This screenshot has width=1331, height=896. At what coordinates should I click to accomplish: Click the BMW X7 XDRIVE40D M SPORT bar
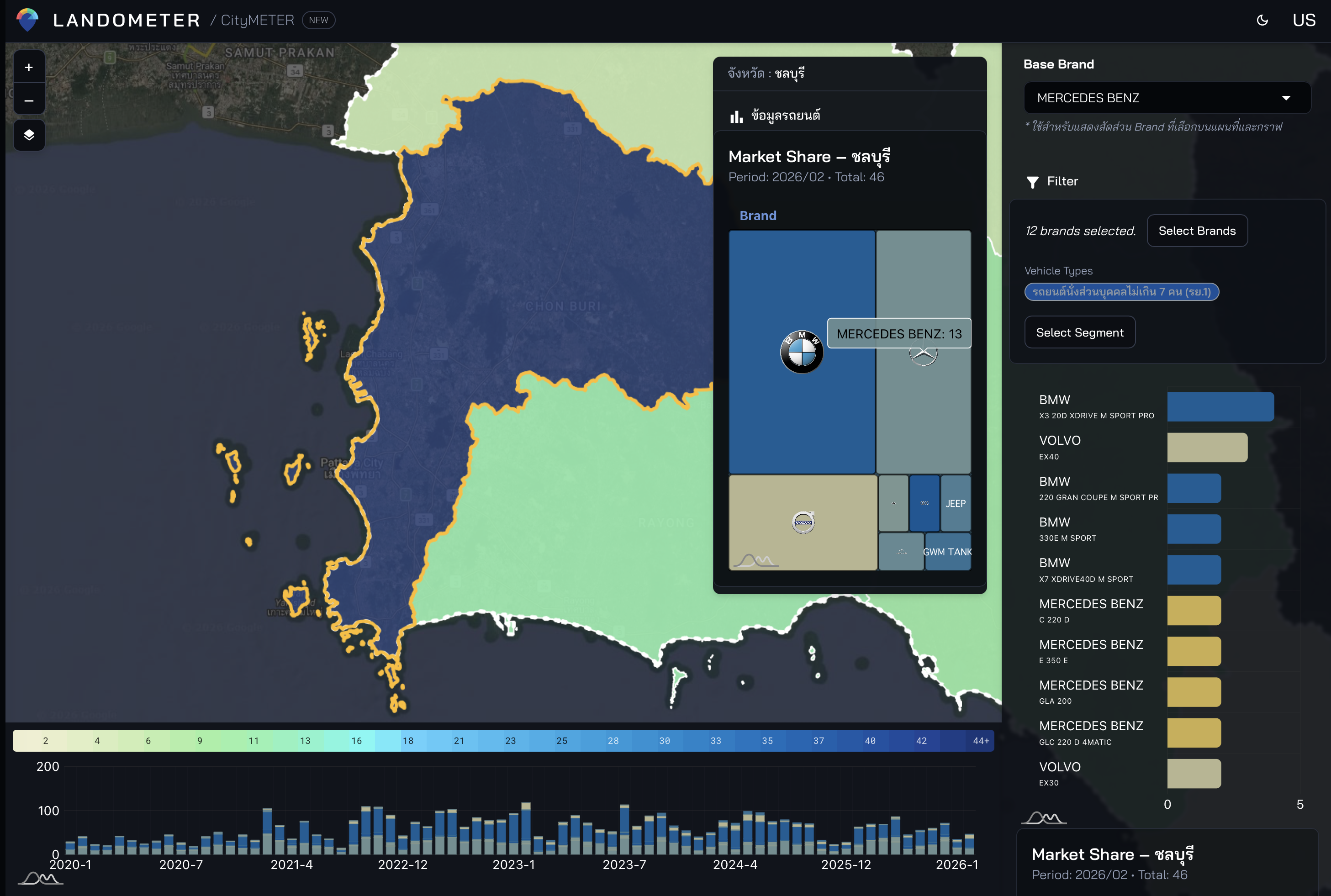click(1194, 570)
